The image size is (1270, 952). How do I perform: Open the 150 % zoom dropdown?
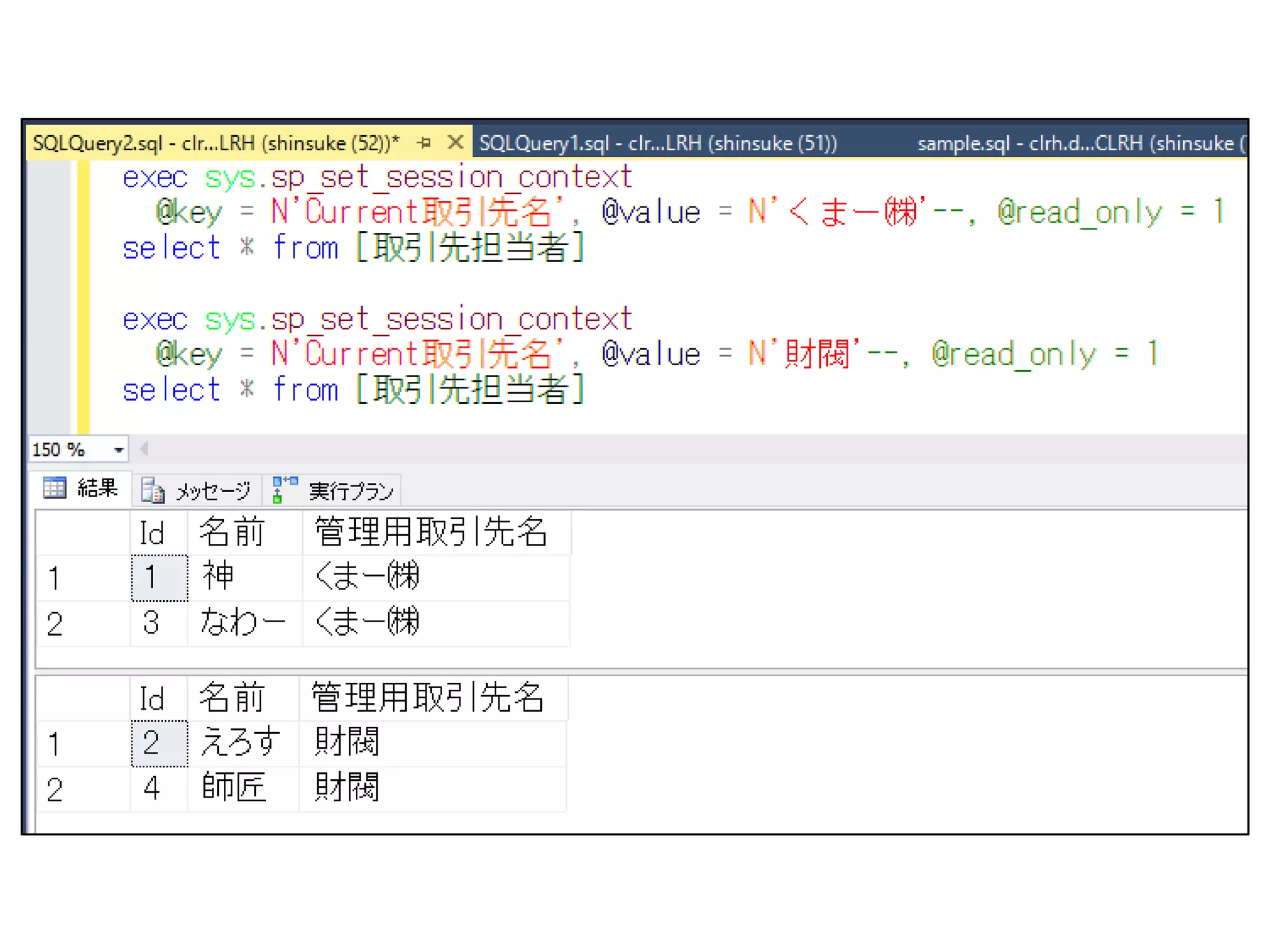pyautogui.click(x=118, y=450)
